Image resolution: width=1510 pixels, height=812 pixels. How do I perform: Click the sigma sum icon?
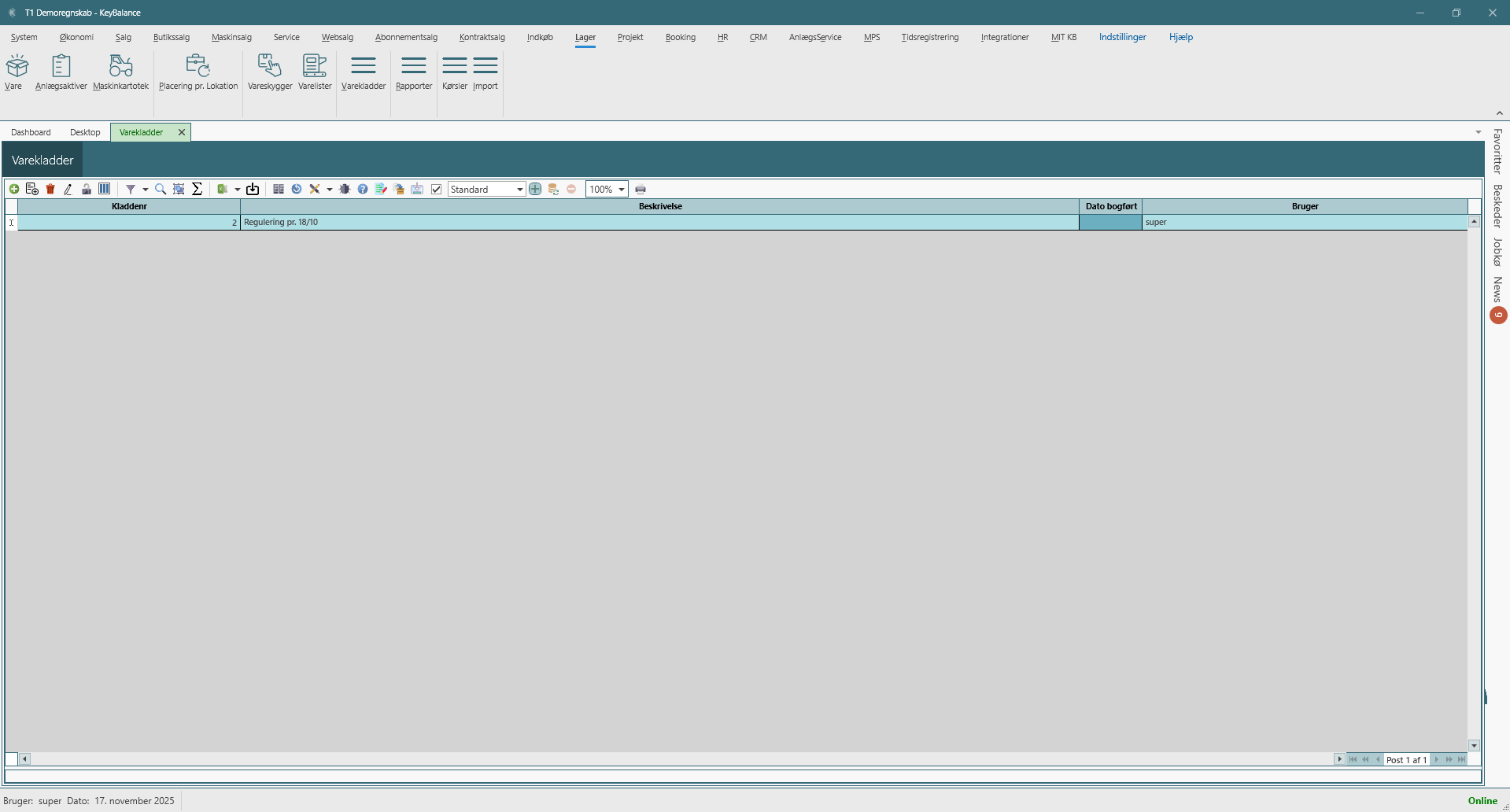tap(198, 189)
